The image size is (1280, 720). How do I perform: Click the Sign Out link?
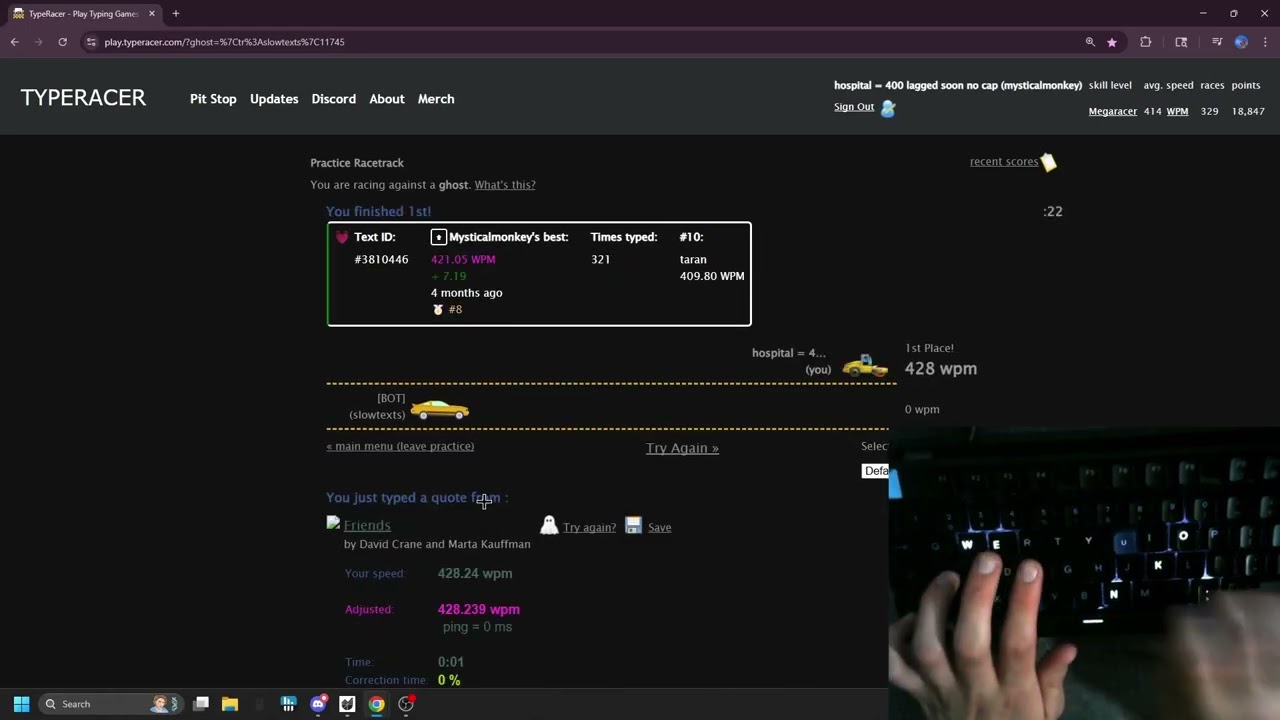[x=854, y=107]
